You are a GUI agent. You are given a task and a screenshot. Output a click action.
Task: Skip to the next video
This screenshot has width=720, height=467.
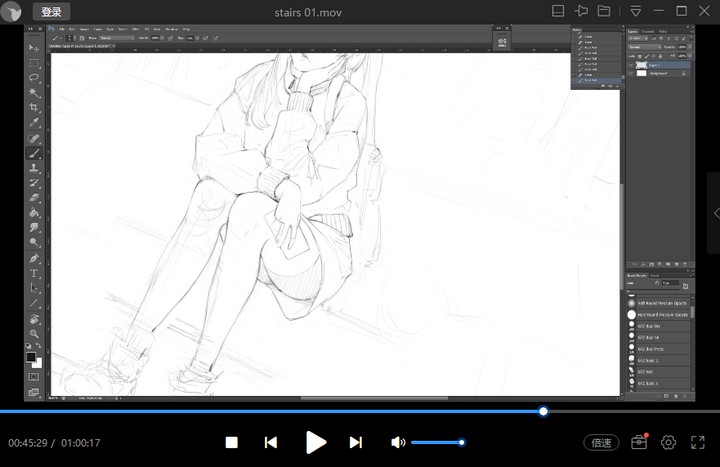click(355, 442)
